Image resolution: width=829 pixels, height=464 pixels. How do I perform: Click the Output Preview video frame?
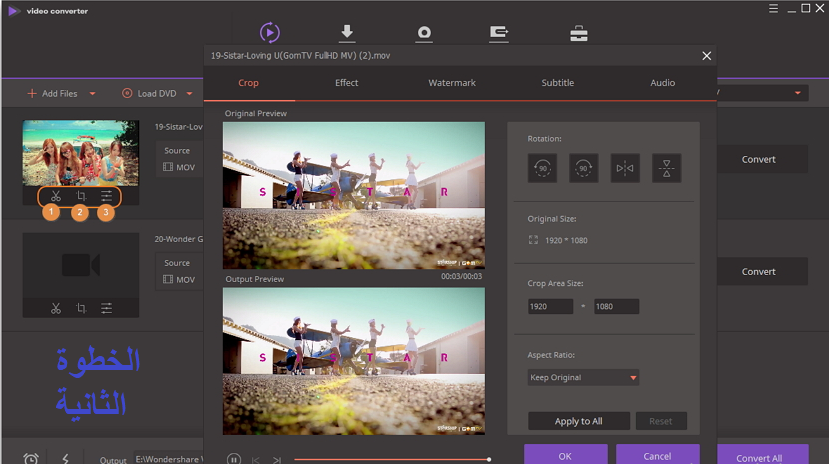354,361
